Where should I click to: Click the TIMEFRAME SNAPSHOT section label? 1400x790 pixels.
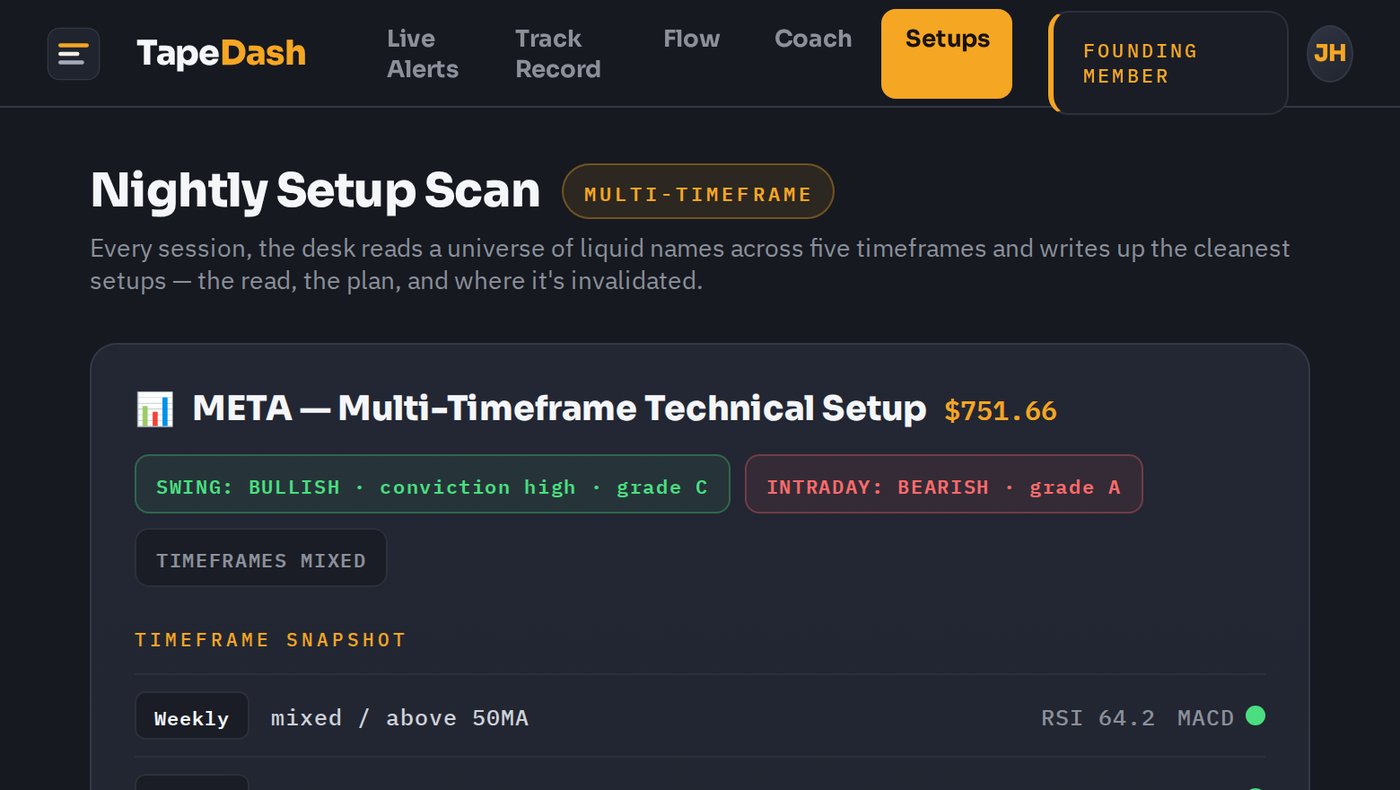271,640
